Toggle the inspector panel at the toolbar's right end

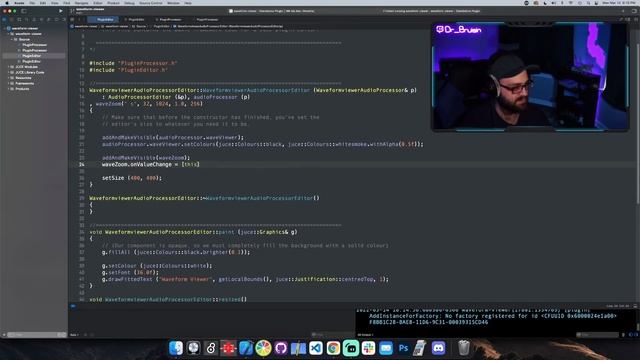(634, 11)
